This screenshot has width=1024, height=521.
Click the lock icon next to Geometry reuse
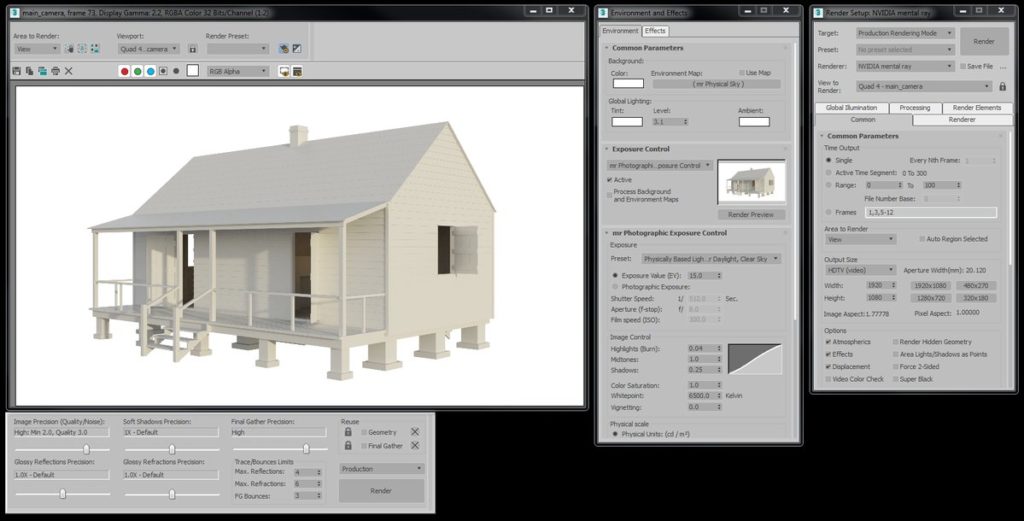pyautogui.click(x=348, y=432)
